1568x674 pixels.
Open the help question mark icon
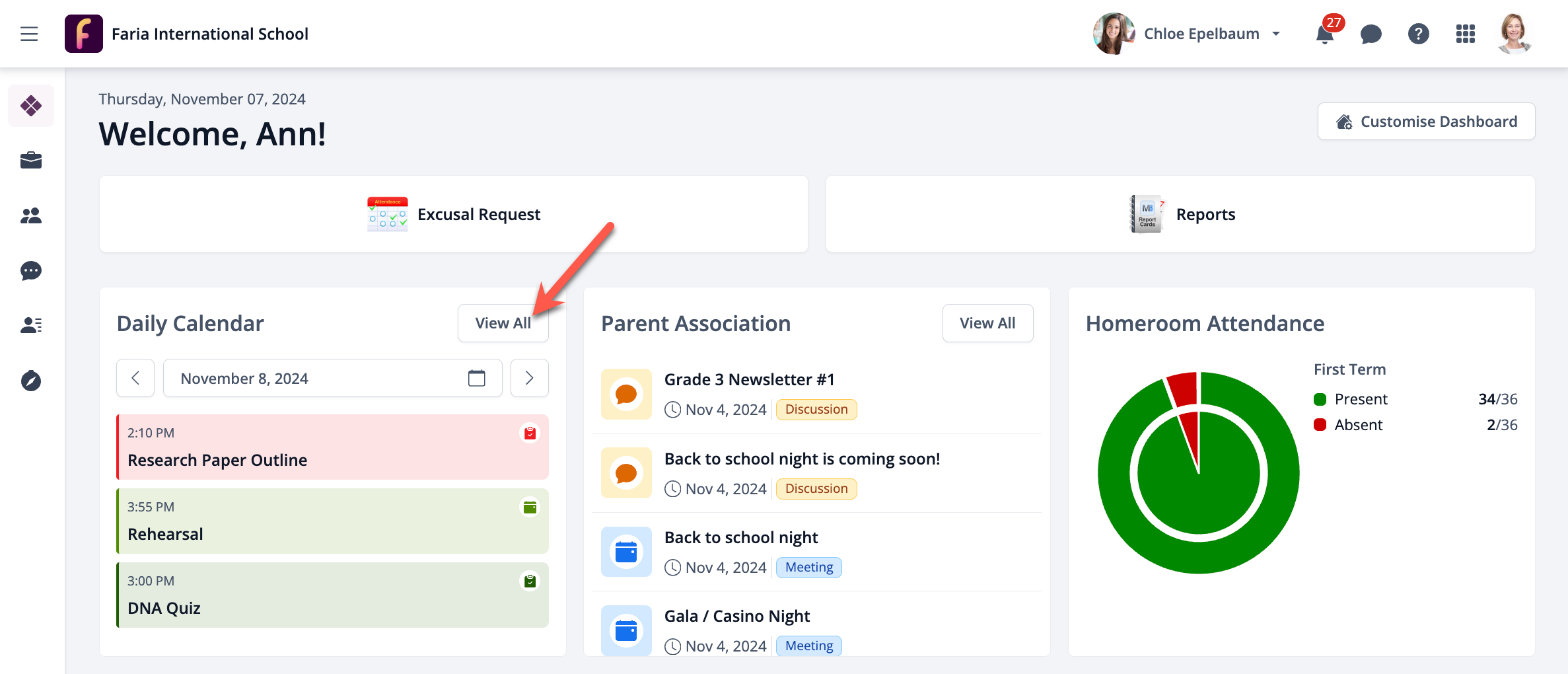point(1418,34)
